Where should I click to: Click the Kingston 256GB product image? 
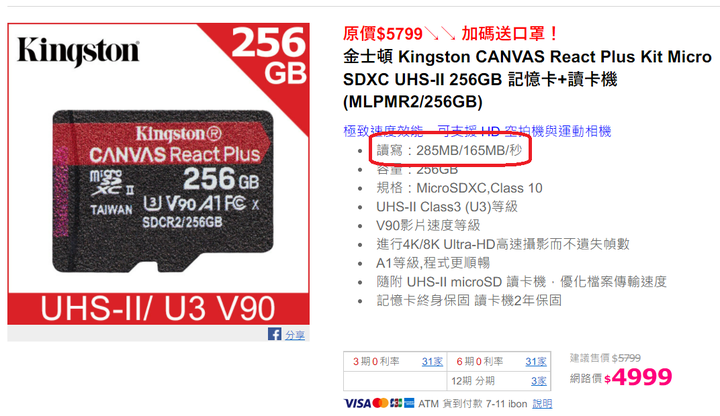coord(158,174)
